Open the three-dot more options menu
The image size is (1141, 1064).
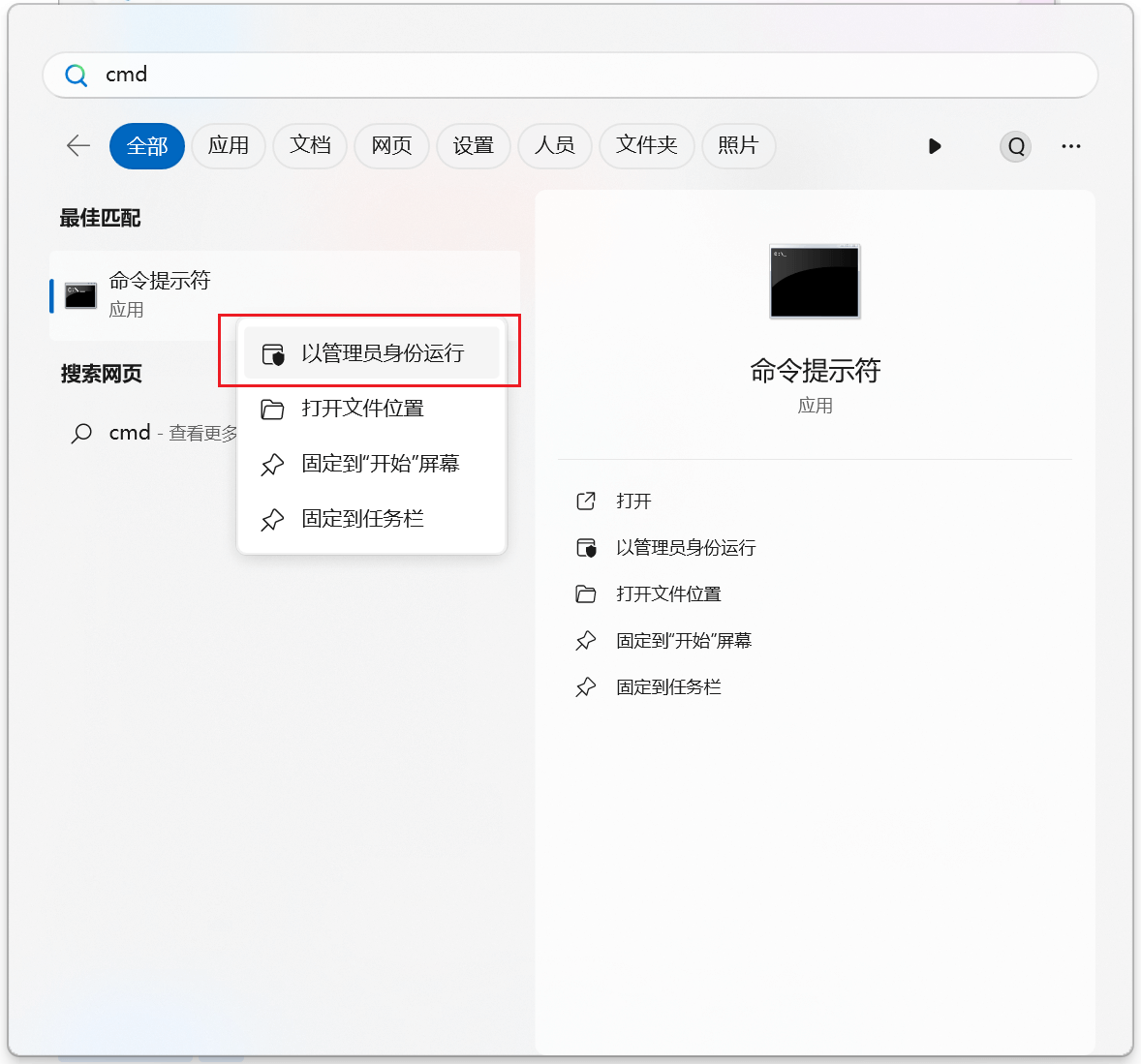[1070, 146]
